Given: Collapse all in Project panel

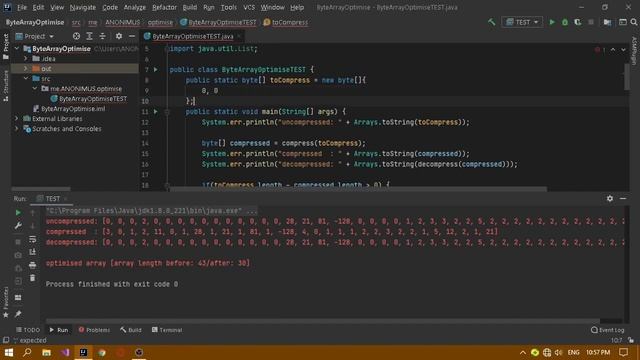Looking at the screenshot, I should click(102, 36).
